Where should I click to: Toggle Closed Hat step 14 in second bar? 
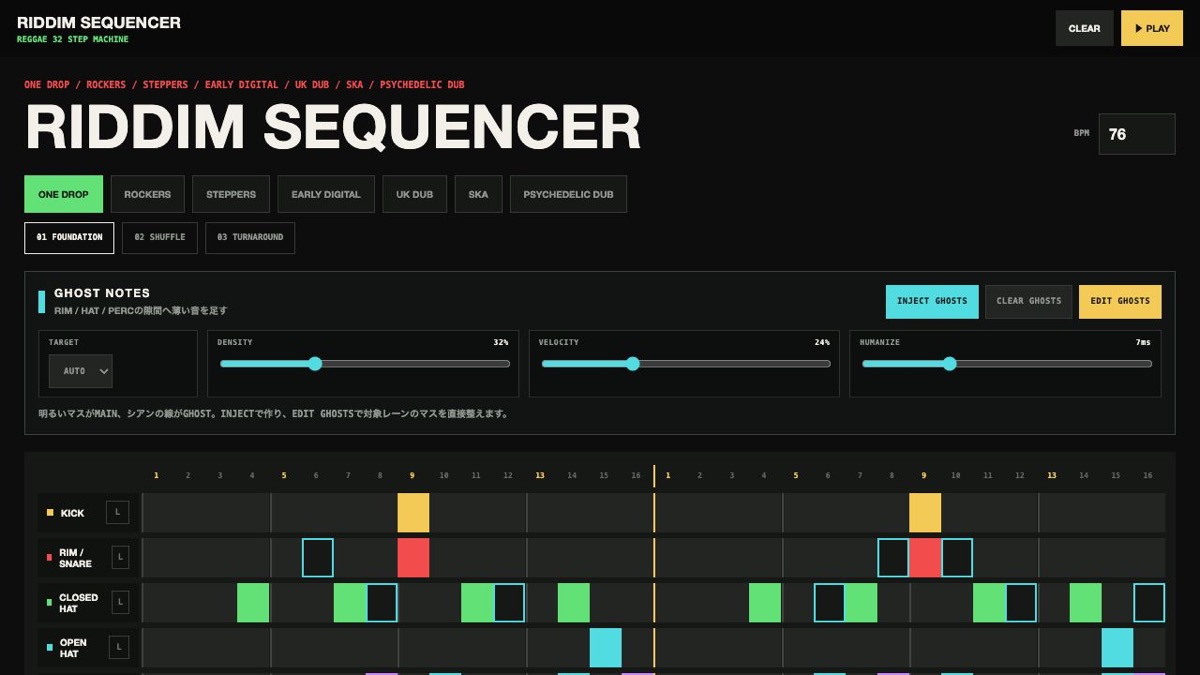point(1086,603)
